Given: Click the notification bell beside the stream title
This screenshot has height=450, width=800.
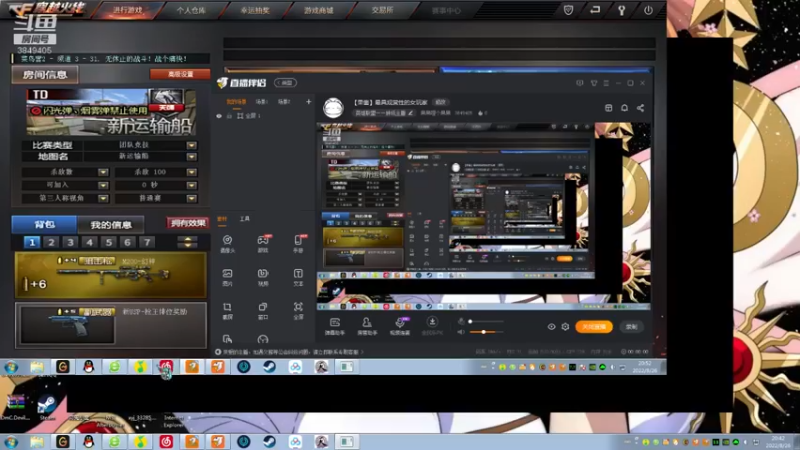Looking at the screenshot, I should tap(624, 108).
